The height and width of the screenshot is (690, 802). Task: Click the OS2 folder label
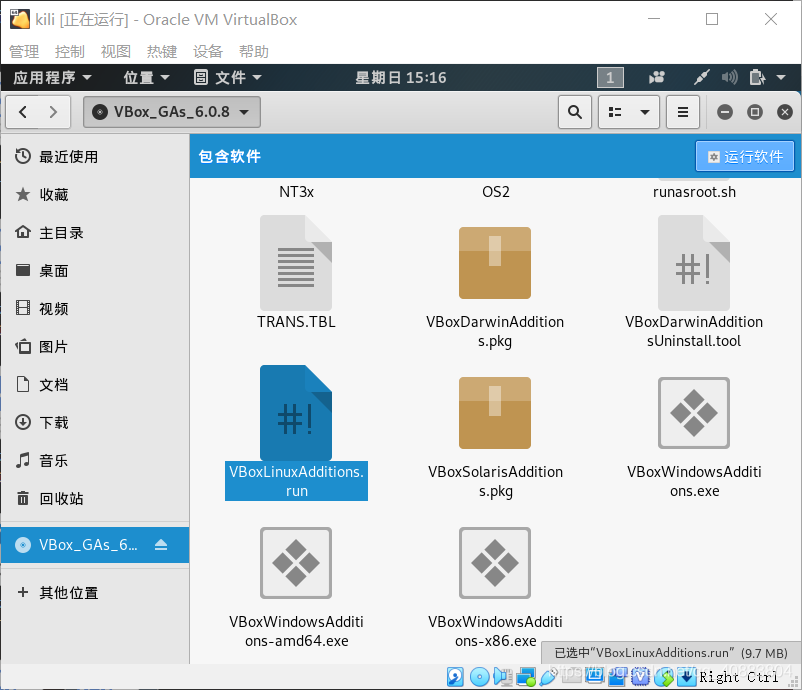[x=496, y=192]
